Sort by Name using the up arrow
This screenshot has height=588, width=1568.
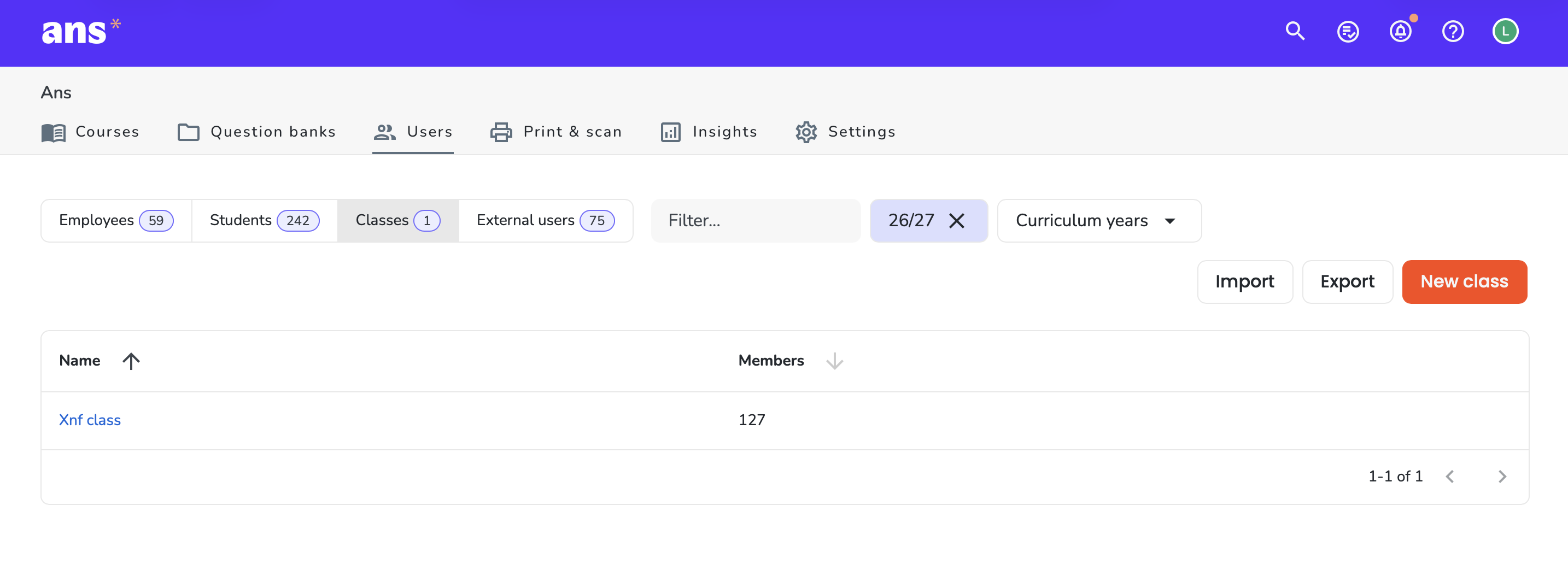pos(131,361)
